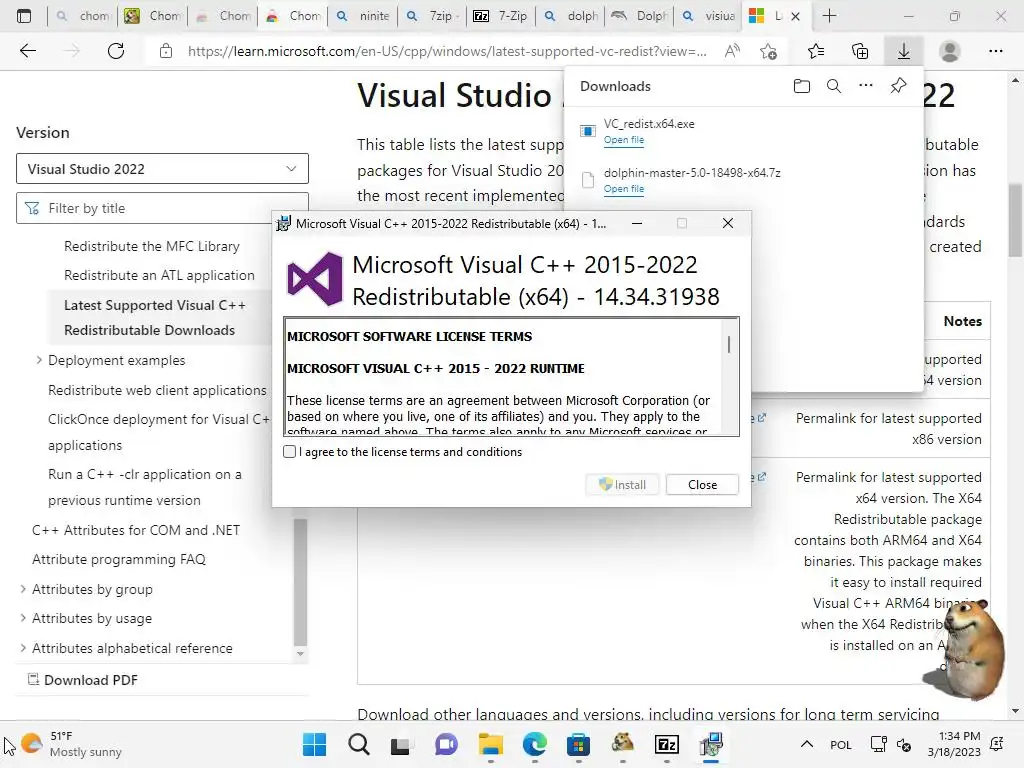This screenshot has width=1024, height=768.
Task: Search downloads using magnifier icon
Action: pos(834,86)
